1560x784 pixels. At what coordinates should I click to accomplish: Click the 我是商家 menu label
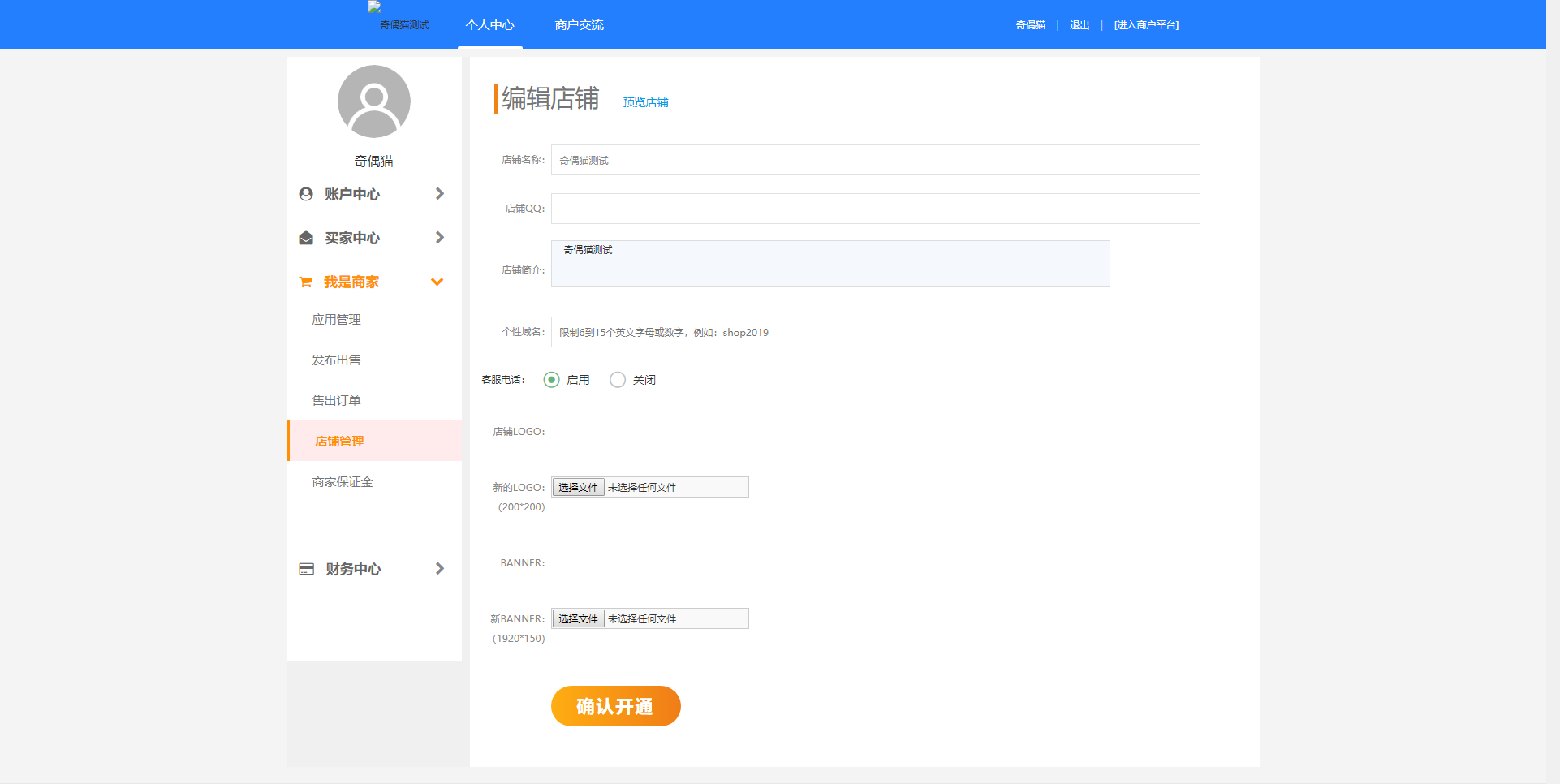pos(351,282)
